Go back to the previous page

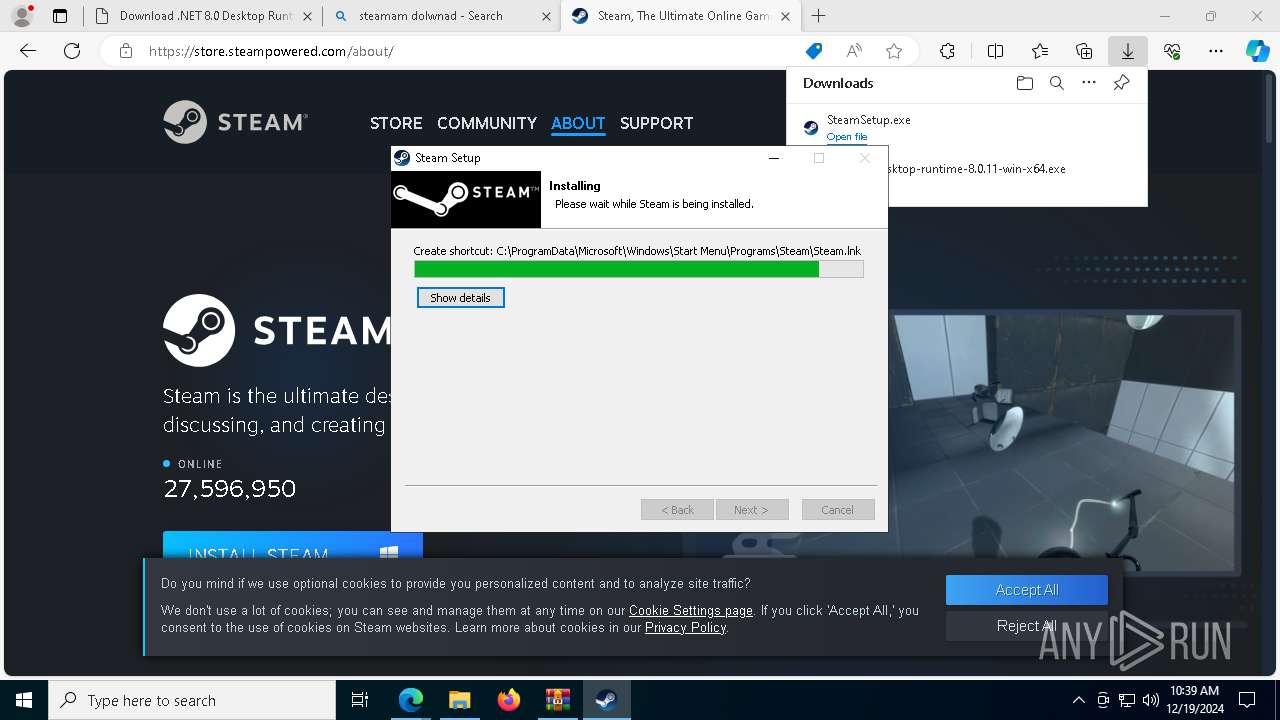point(28,51)
